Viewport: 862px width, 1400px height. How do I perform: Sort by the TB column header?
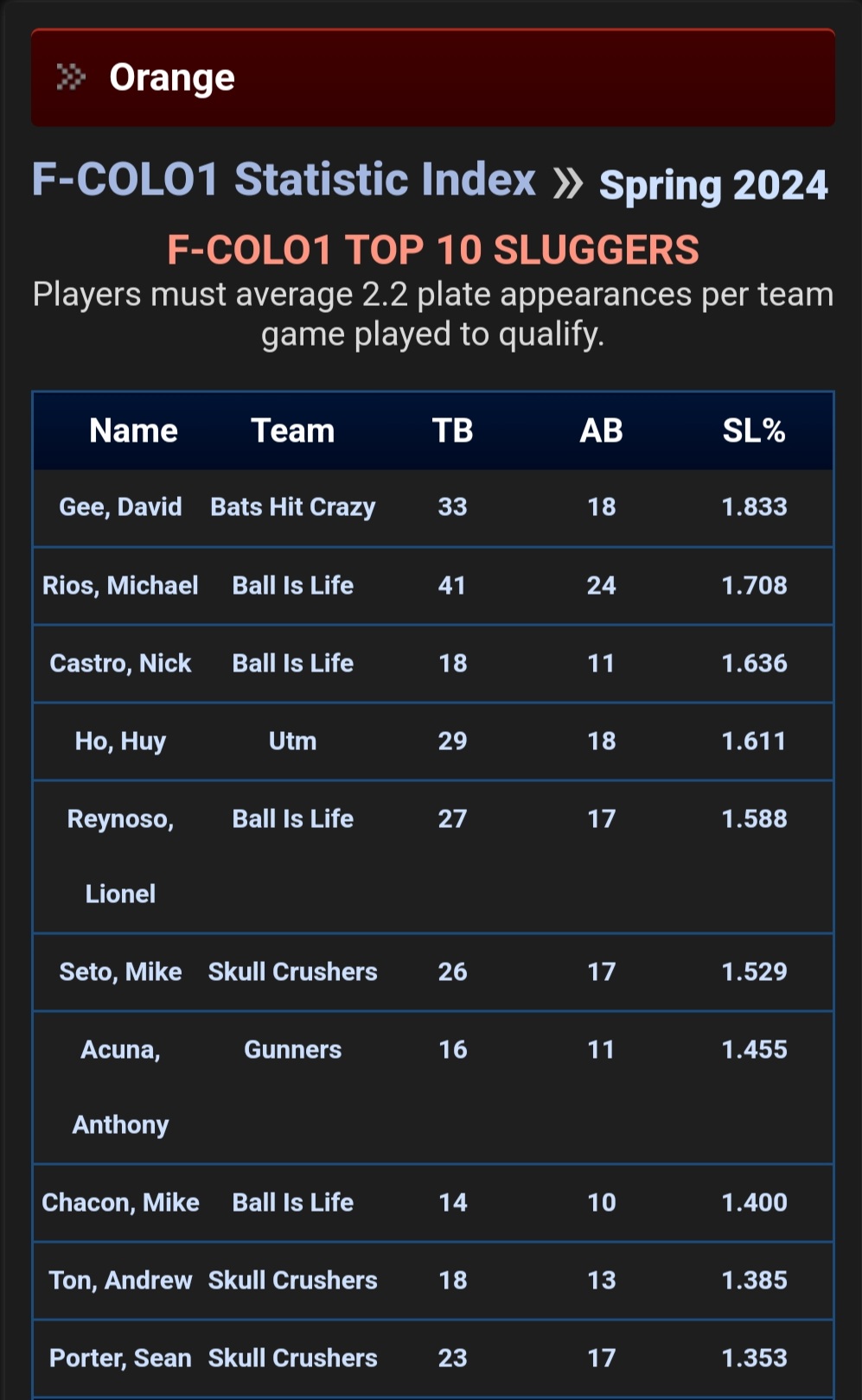coord(452,430)
